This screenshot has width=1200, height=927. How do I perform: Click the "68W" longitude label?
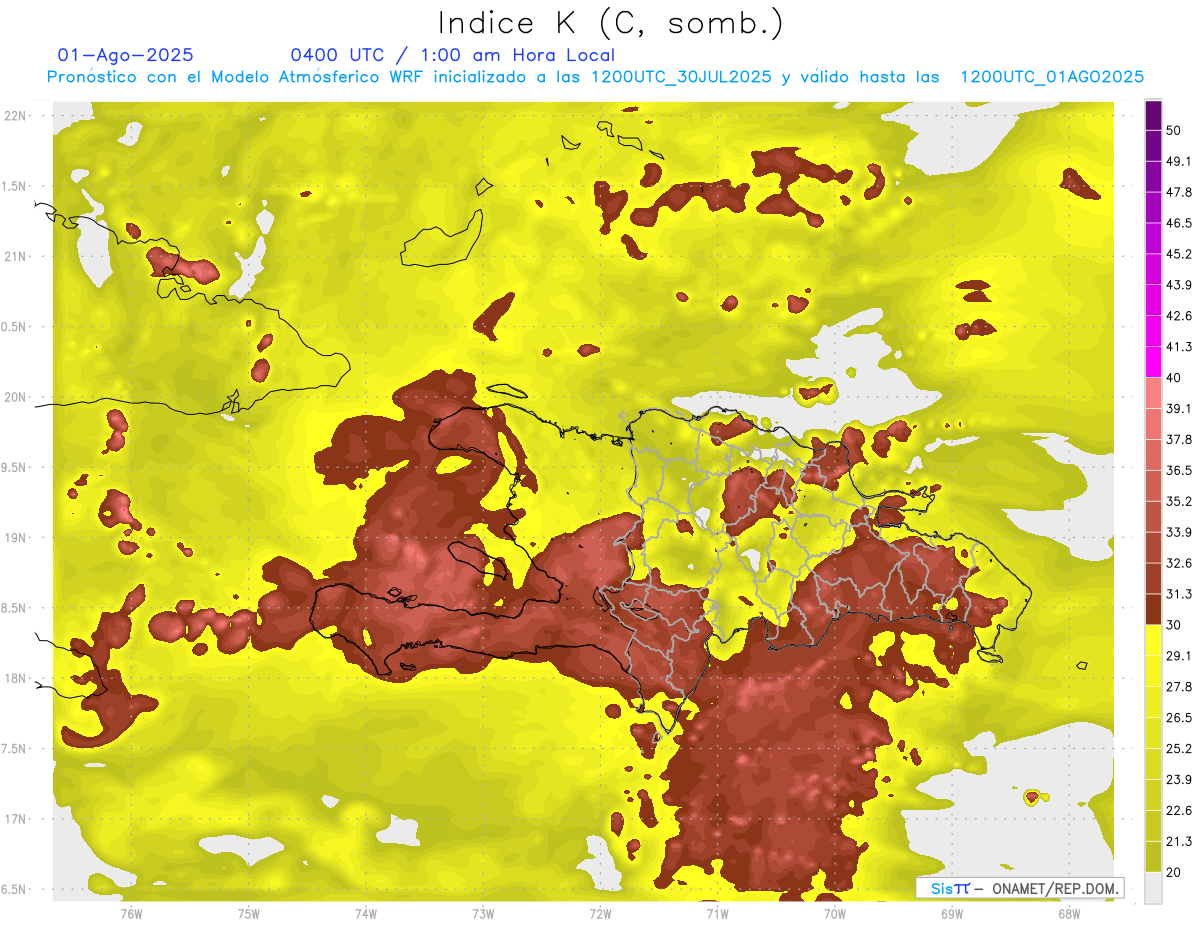point(1068,914)
